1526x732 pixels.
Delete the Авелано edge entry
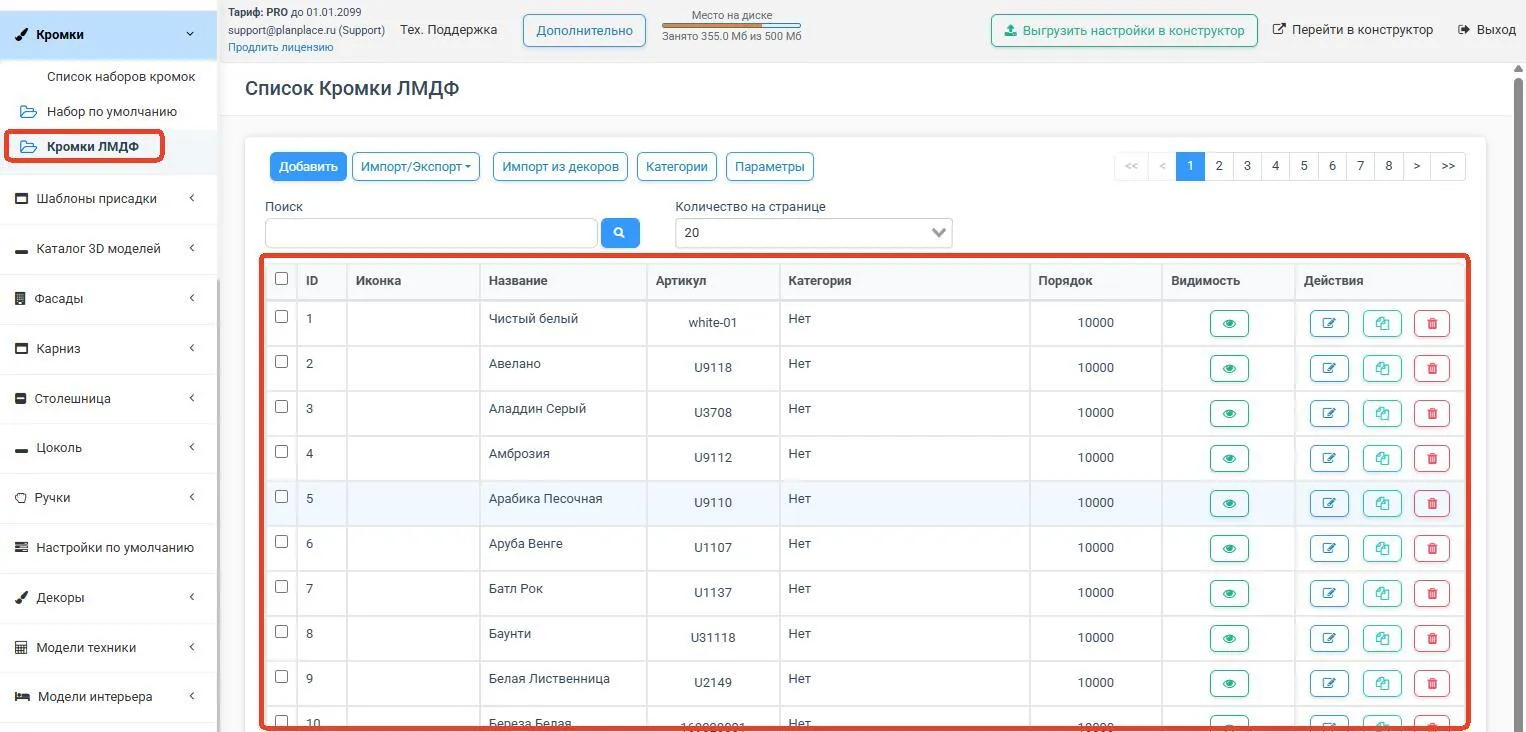click(1432, 368)
